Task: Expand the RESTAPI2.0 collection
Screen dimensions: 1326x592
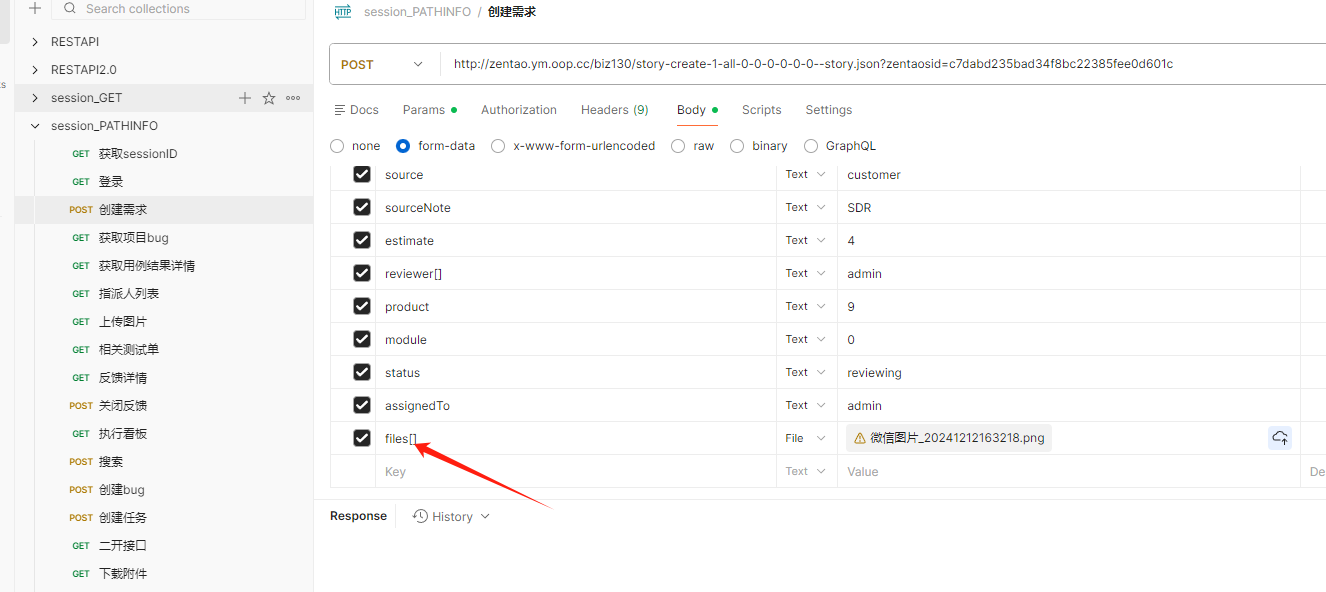Action: click(x=36, y=70)
